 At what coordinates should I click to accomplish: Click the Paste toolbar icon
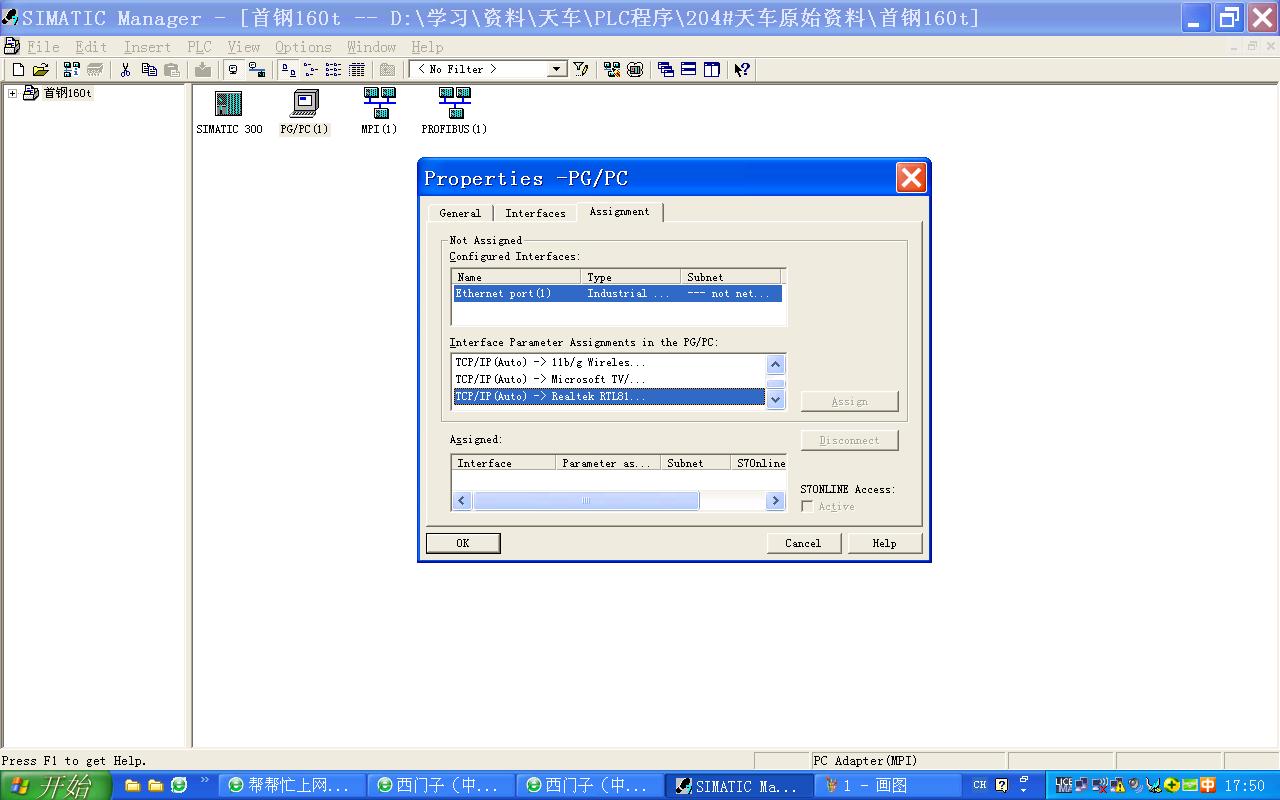click(x=172, y=70)
